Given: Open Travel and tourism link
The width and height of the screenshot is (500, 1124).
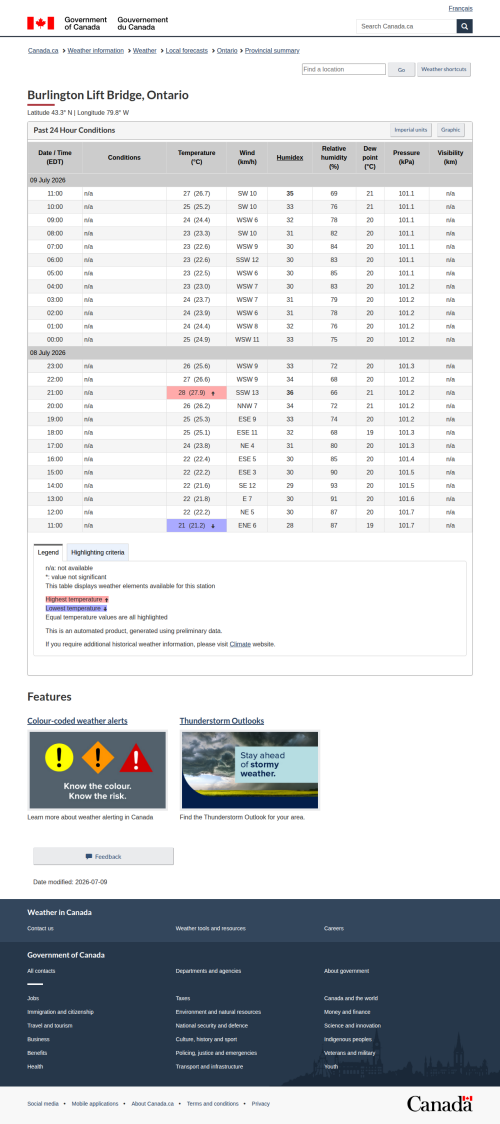Looking at the screenshot, I should 49,1026.
